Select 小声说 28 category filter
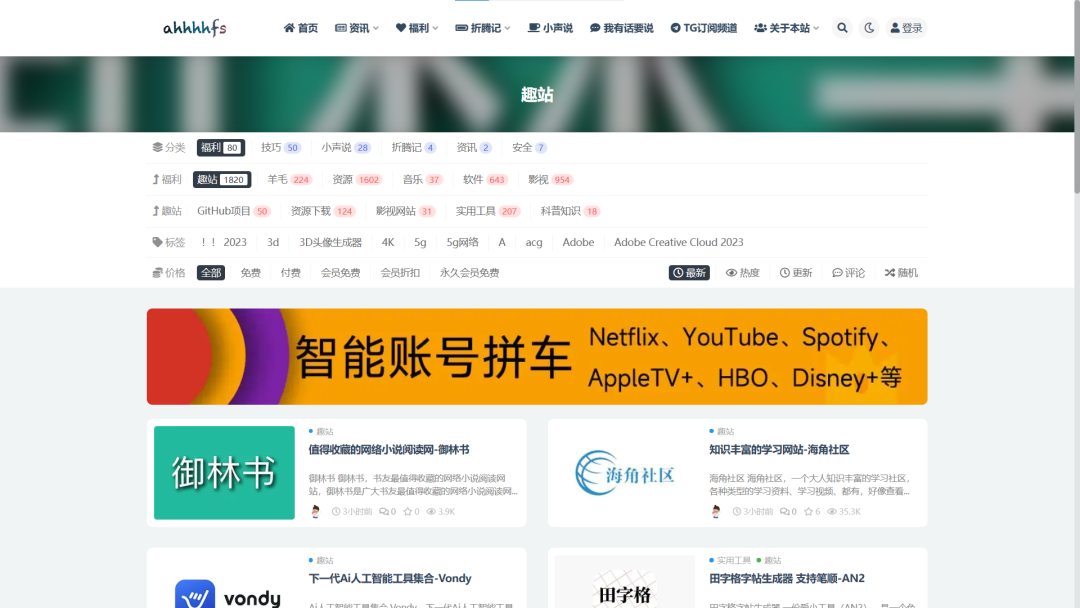This screenshot has width=1080, height=608. pyautogui.click(x=346, y=147)
